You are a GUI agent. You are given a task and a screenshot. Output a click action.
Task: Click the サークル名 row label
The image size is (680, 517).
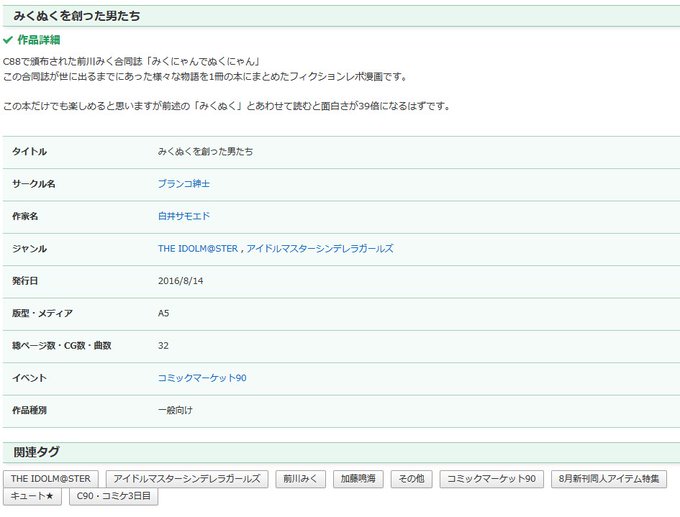(34, 184)
